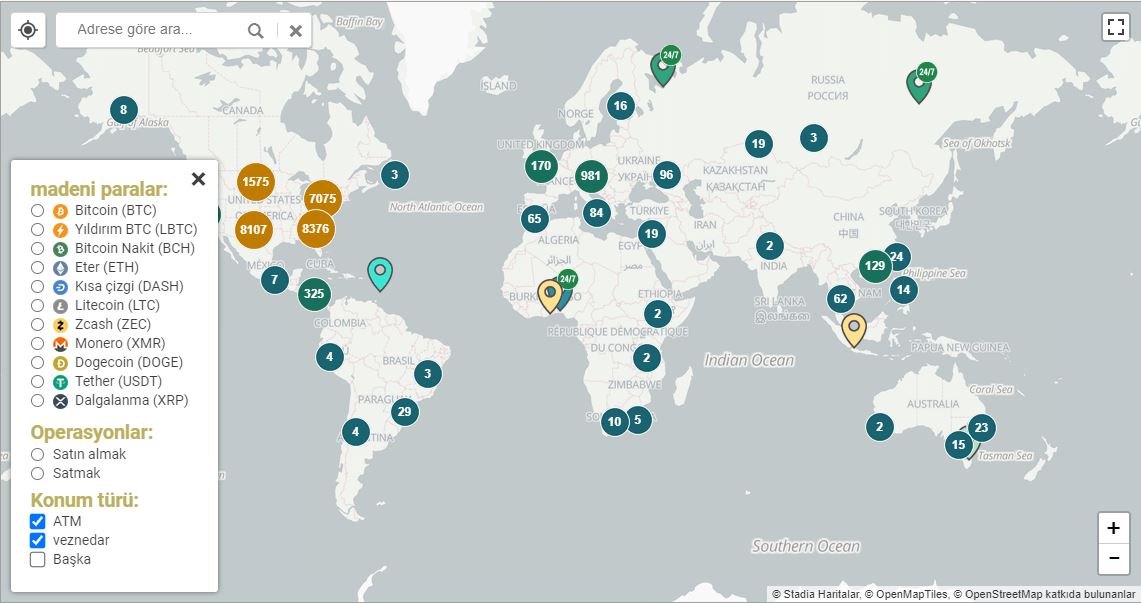
Task: Click the search magnifier icon
Action: click(x=255, y=31)
